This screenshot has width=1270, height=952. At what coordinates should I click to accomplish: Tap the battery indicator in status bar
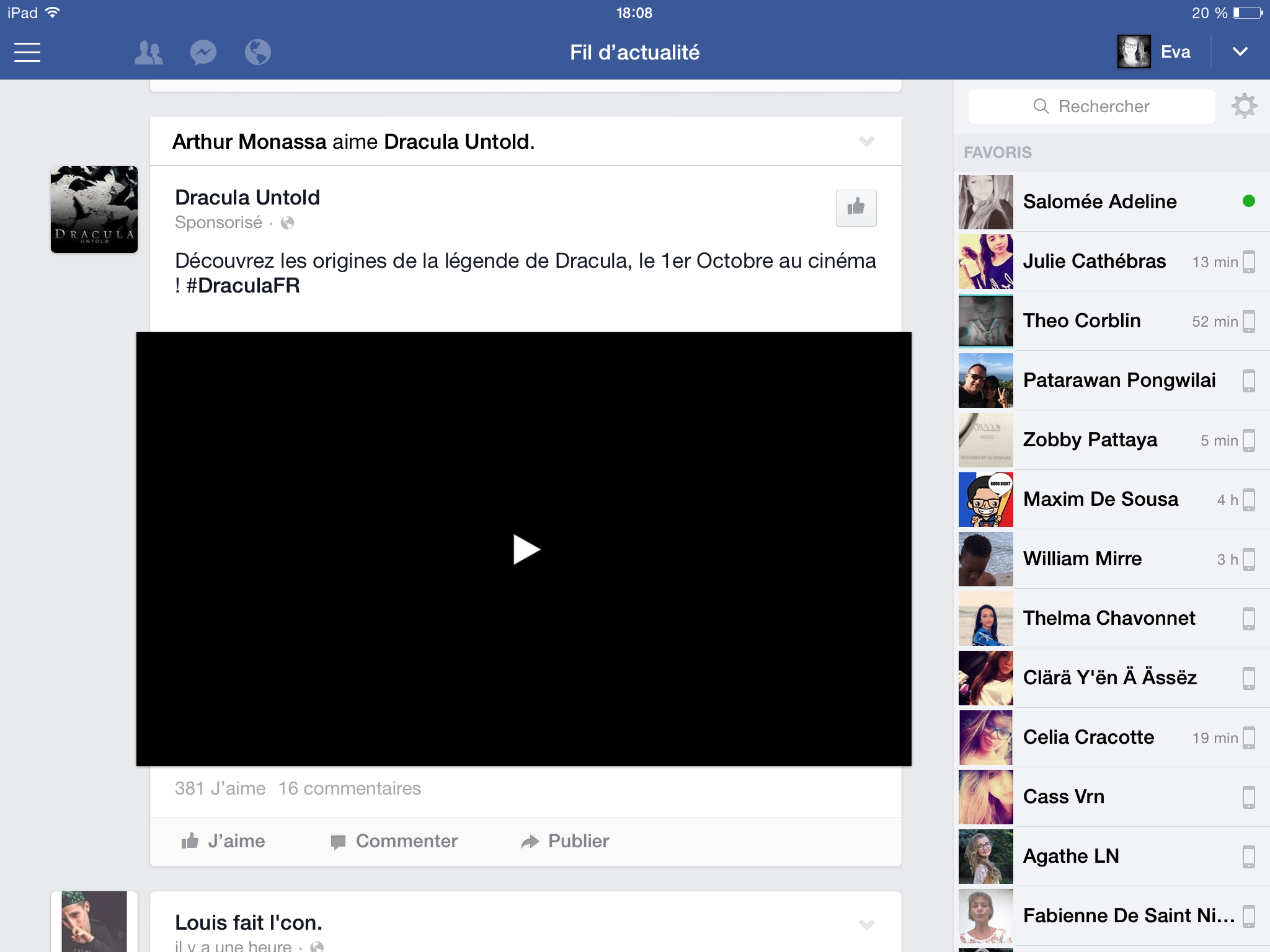(x=1248, y=13)
